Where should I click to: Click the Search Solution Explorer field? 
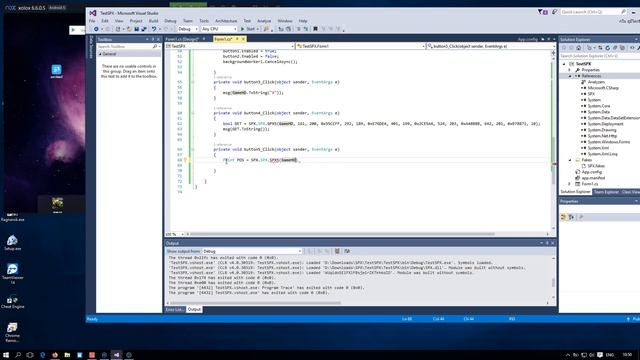tap(599, 56)
